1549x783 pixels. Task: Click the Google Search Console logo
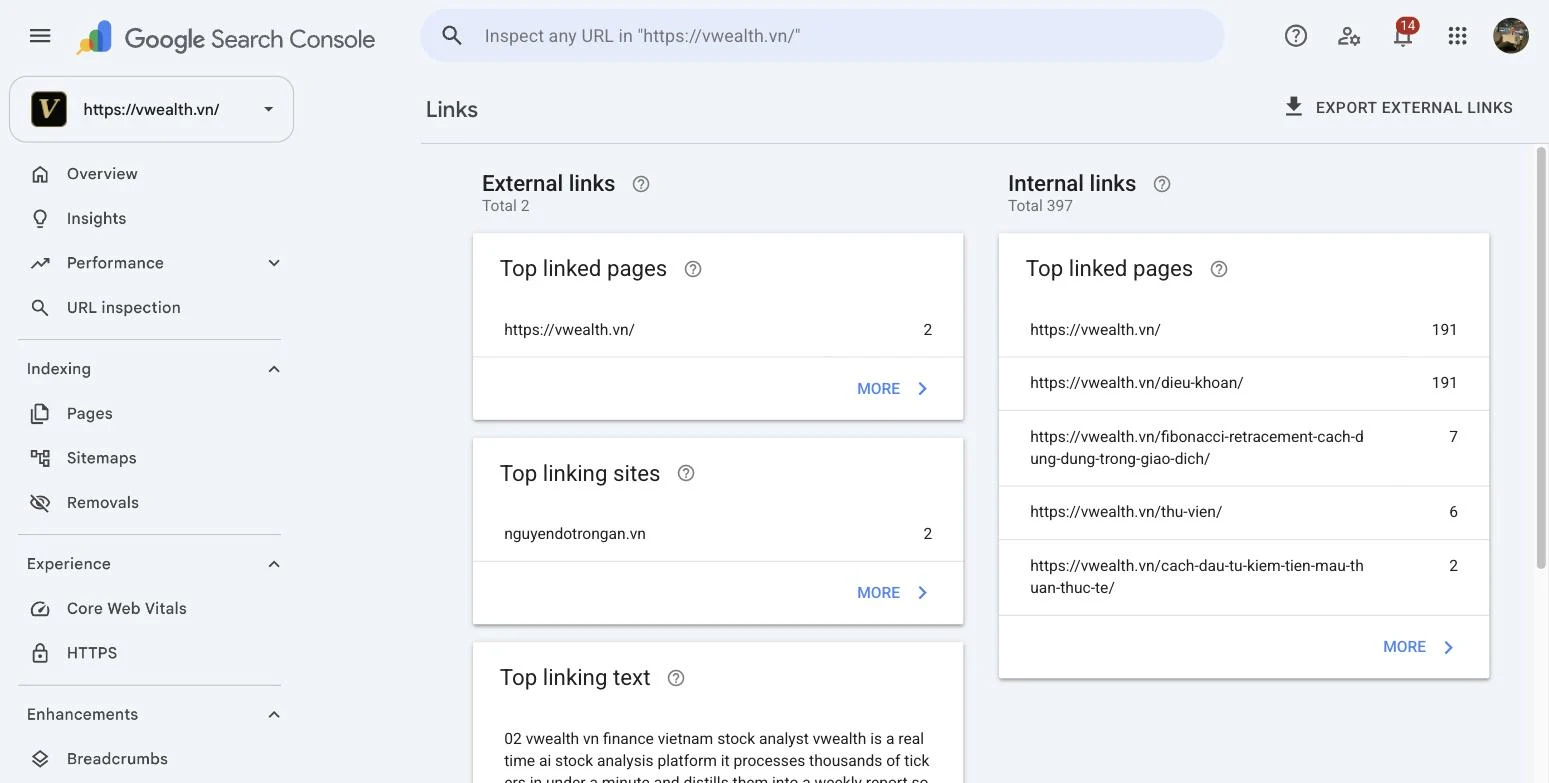pyautogui.click(x=226, y=38)
